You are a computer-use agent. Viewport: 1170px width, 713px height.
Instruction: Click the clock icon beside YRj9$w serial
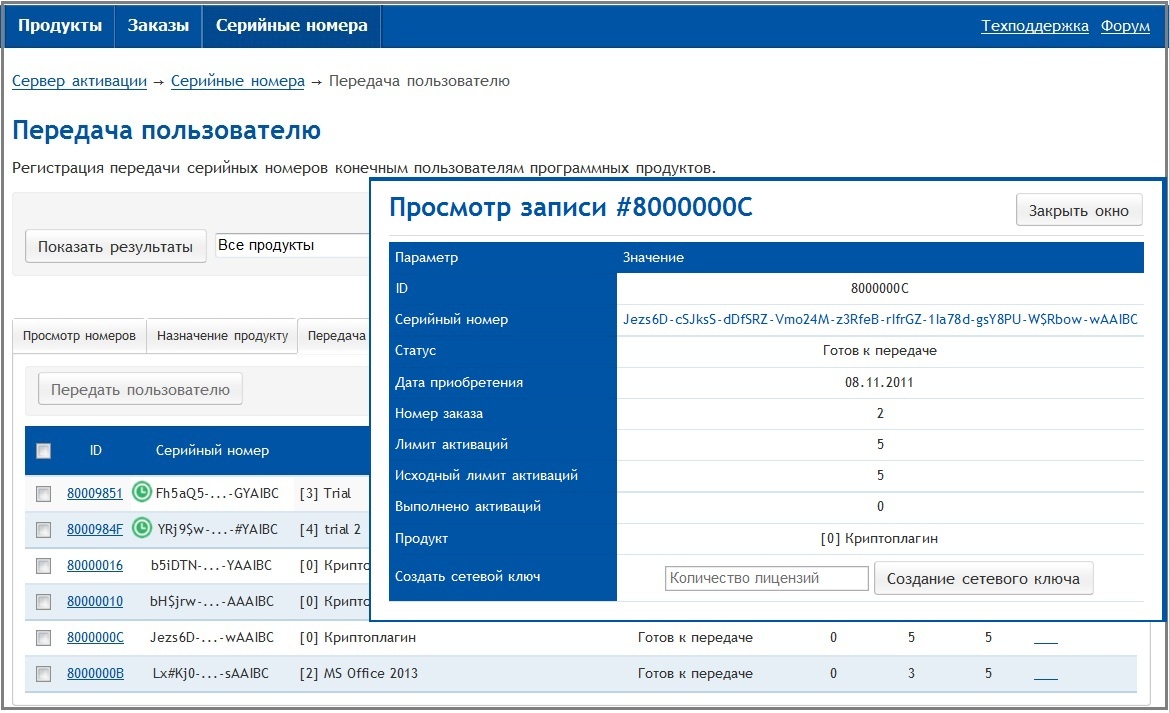pyautogui.click(x=142, y=528)
